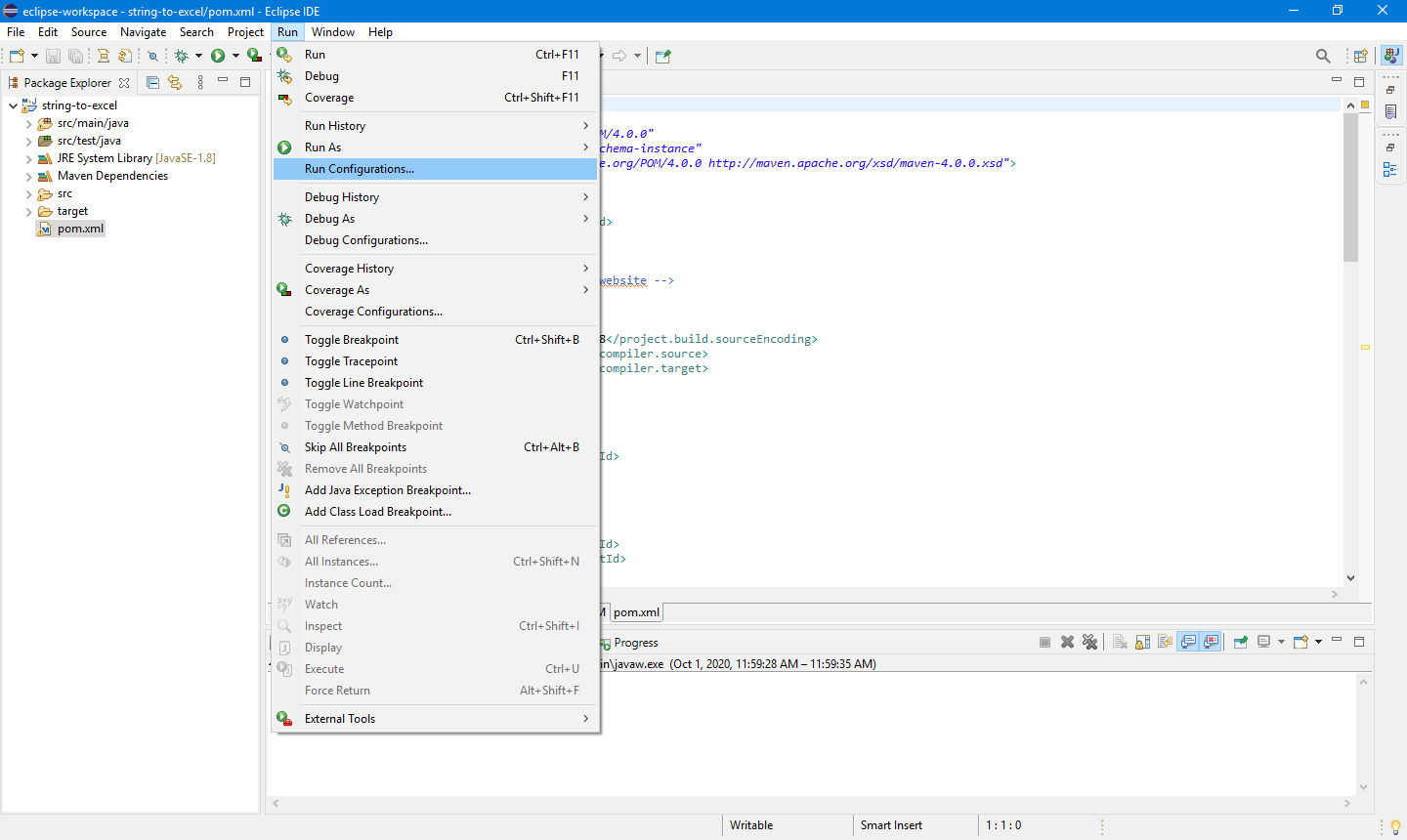
Task: Select the Java EE perspective icon
Action: tap(1391, 56)
